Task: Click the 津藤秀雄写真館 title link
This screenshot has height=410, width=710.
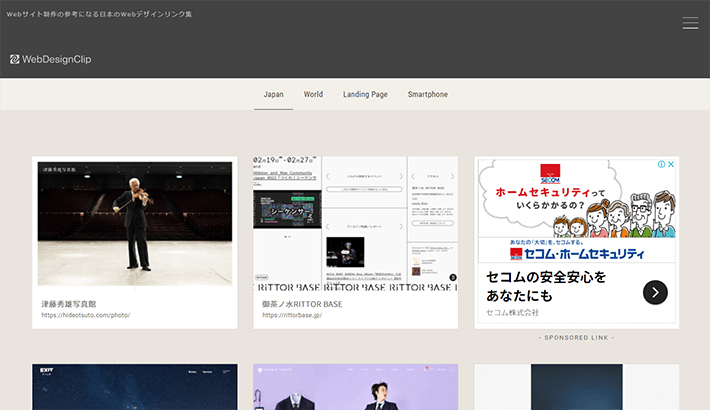Action: click(69, 304)
